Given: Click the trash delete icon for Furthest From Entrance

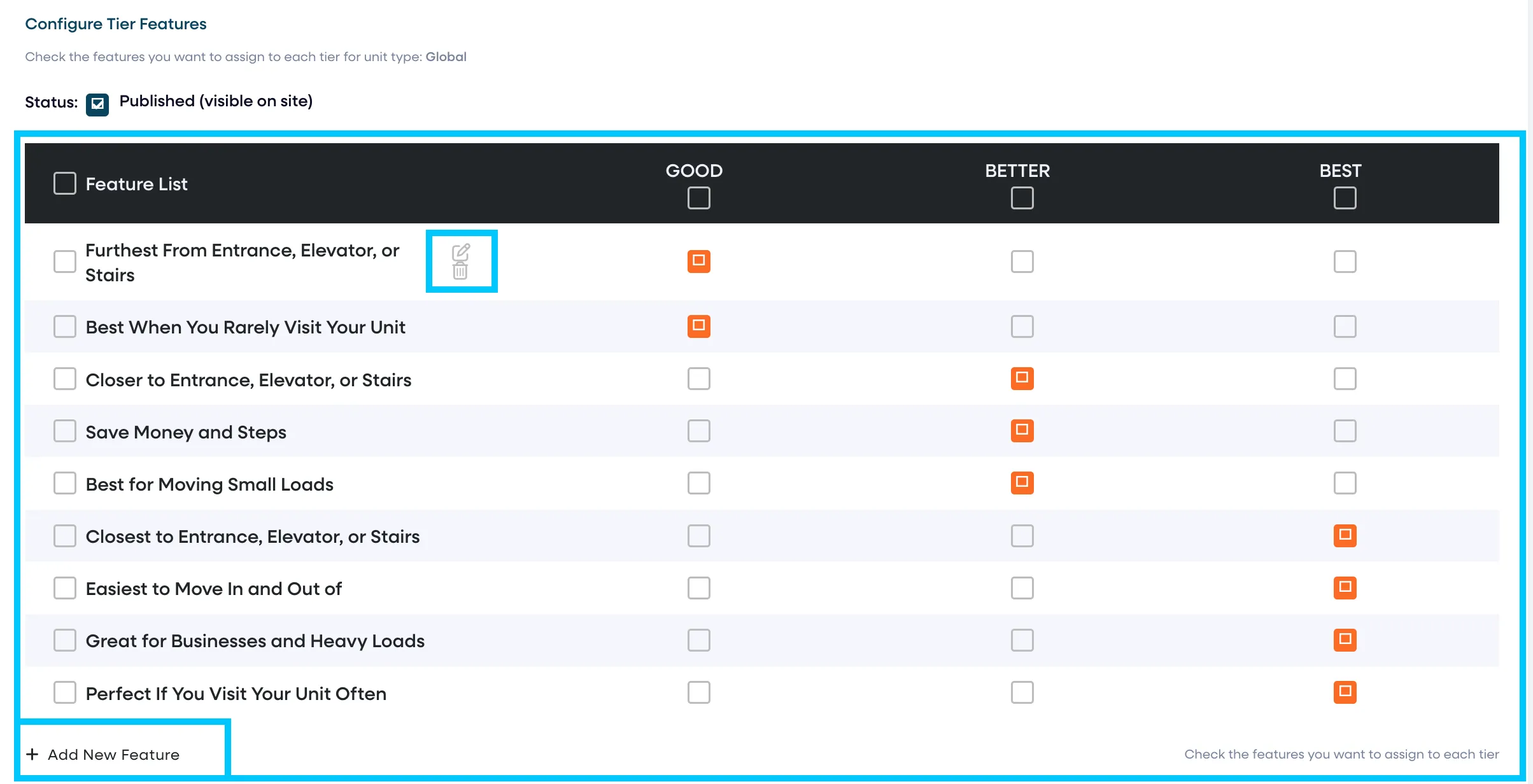Looking at the screenshot, I should click(x=460, y=271).
